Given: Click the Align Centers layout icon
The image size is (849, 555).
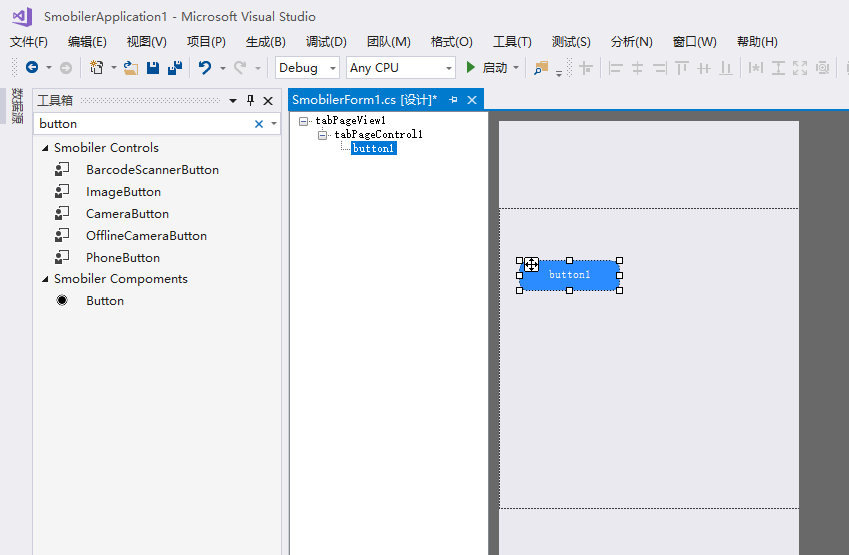Looking at the screenshot, I should click(x=637, y=68).
